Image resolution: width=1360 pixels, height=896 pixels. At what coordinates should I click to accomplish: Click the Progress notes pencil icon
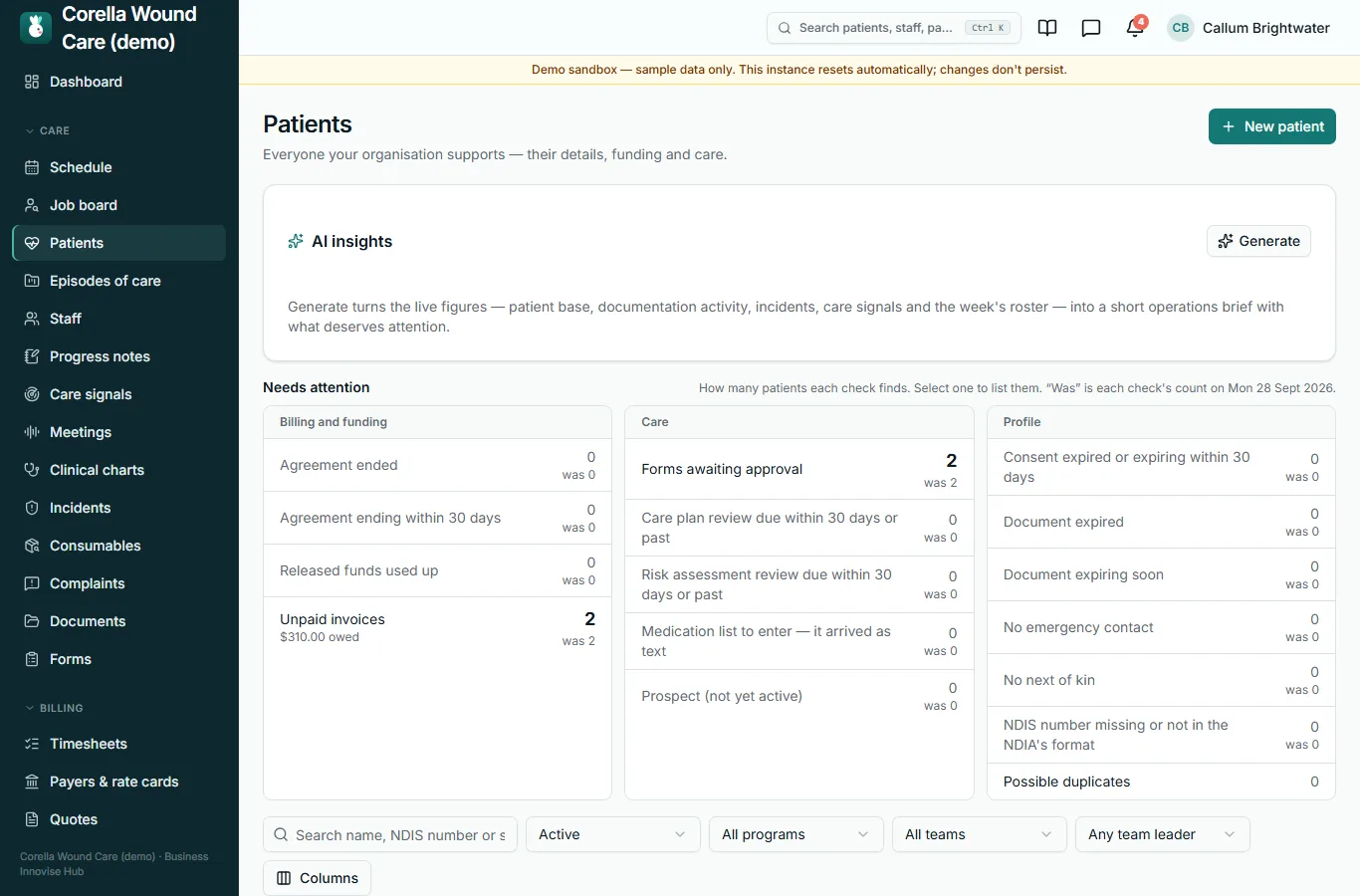(x=32, y=356)
